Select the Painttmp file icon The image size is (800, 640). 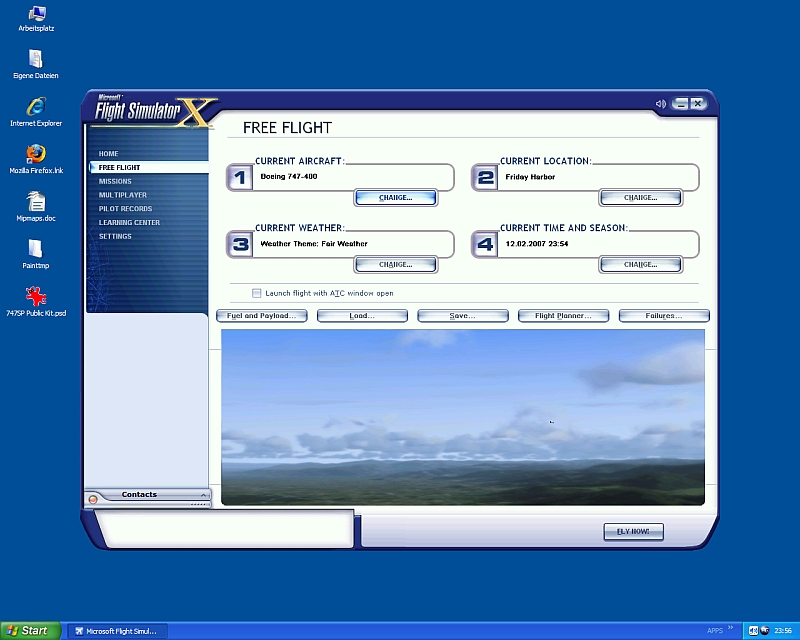tap(36, 254)
